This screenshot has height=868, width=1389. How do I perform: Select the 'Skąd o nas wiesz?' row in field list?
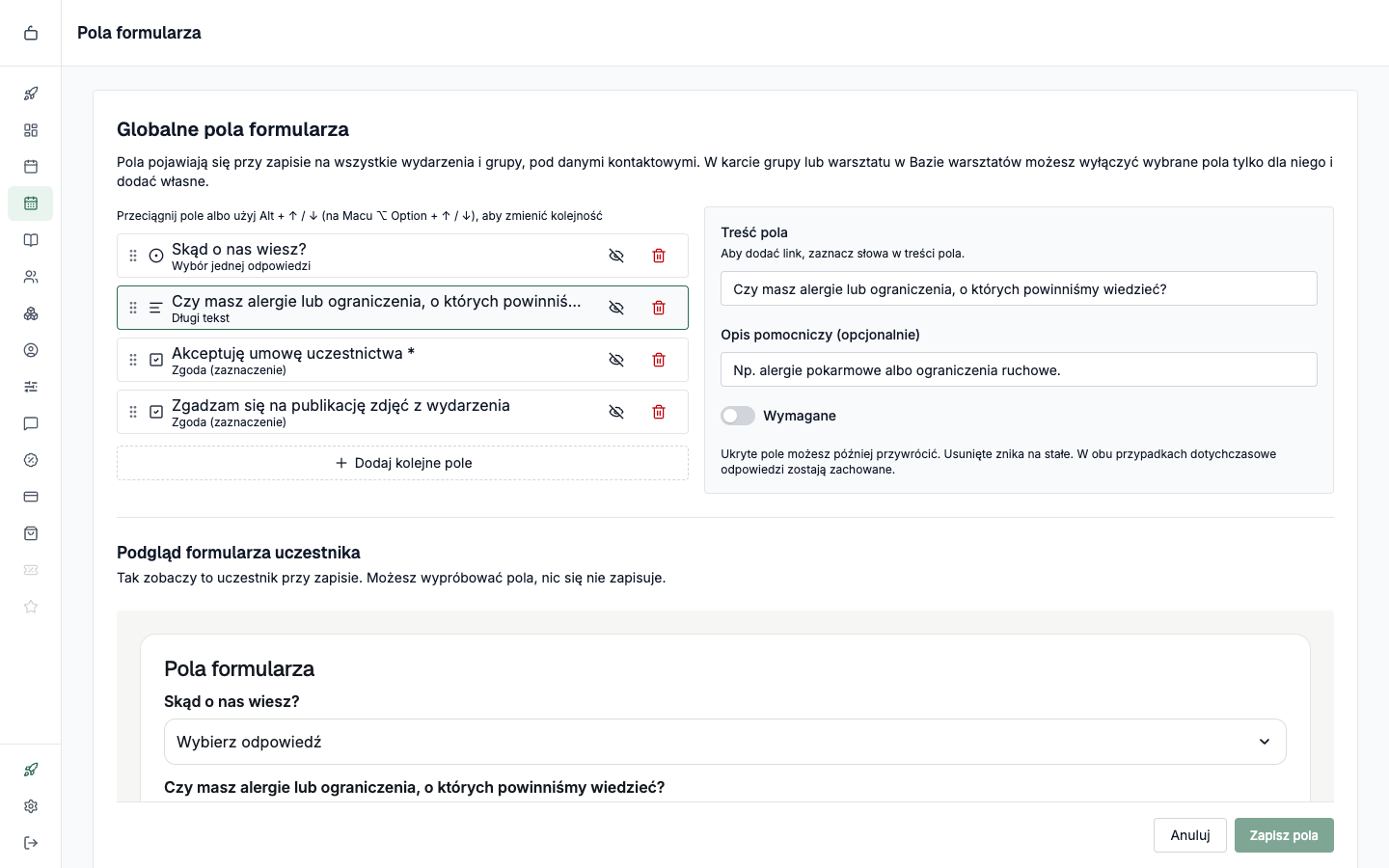402,256
